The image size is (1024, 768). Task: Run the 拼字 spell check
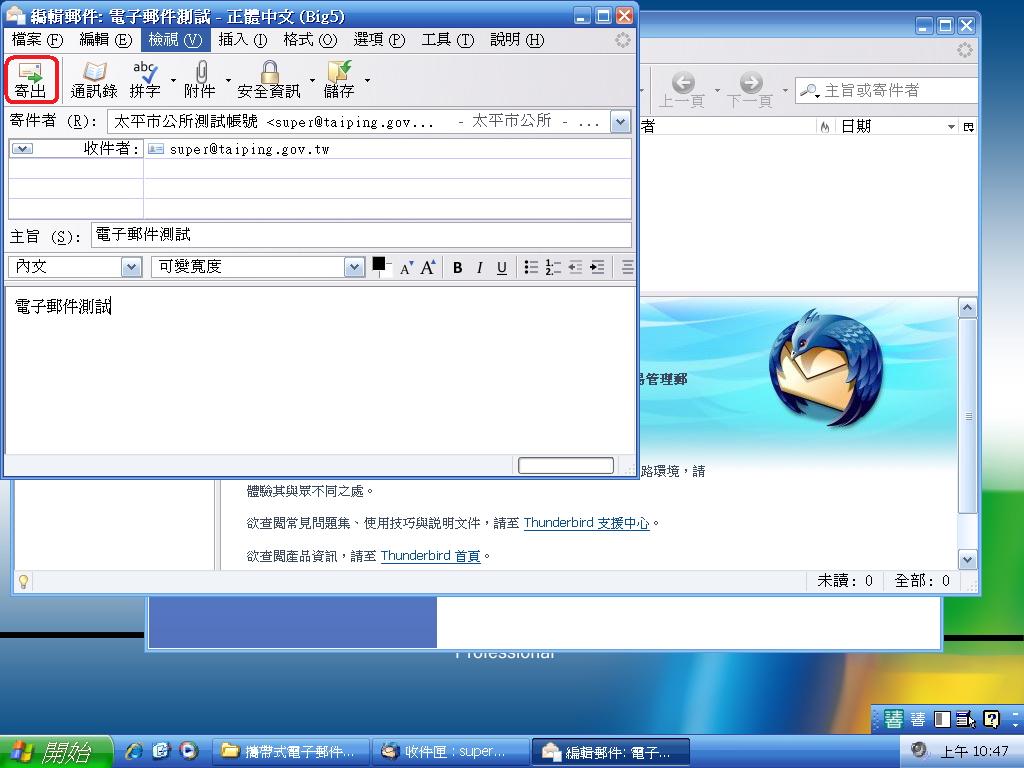point(145,79)
